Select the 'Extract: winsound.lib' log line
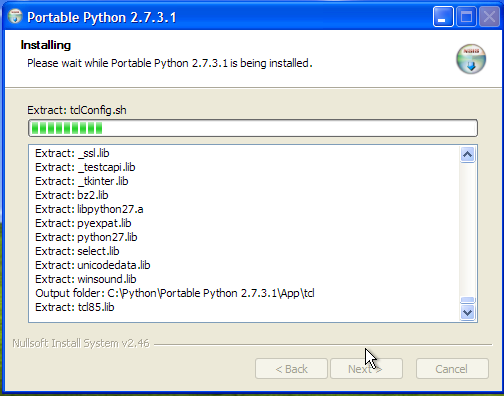The height and width of the screenshot is (396, 504). click(x=86, y=279)
